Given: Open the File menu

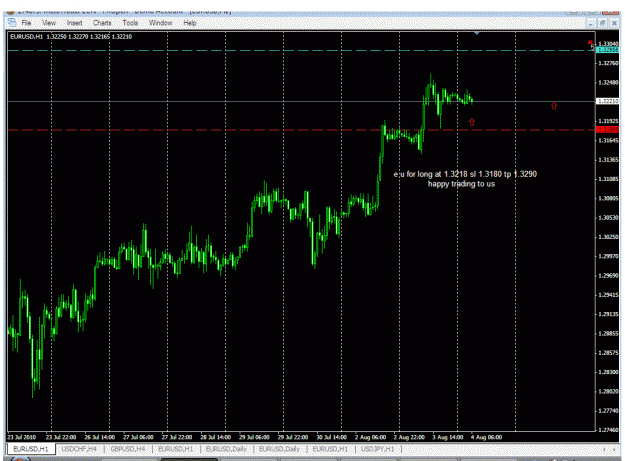Looking at the screenshot, I should tap(26, 23).
